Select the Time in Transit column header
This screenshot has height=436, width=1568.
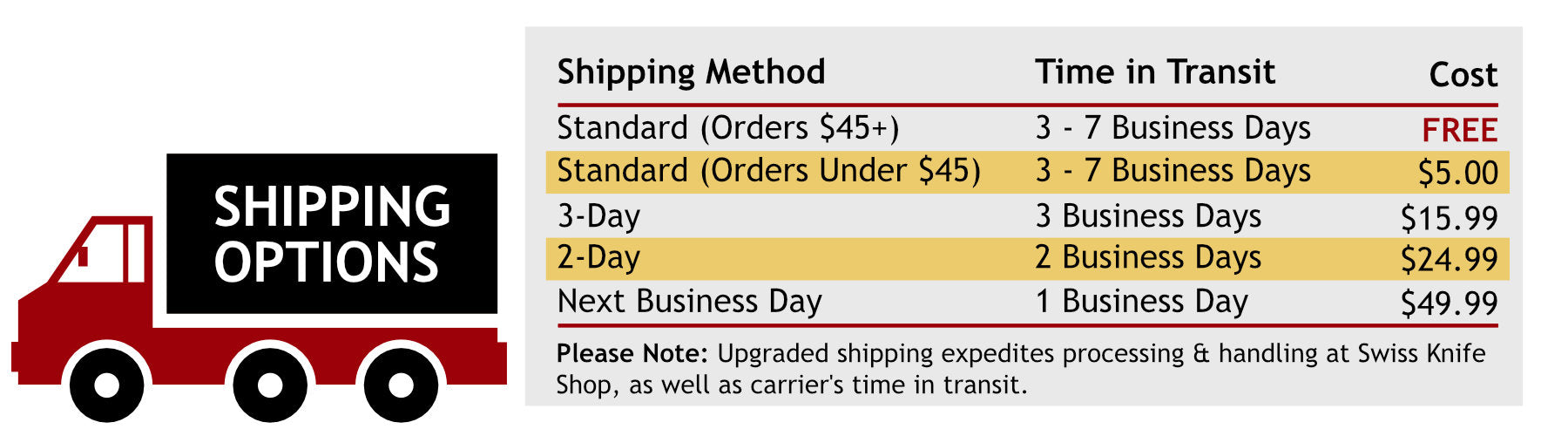click(x=1154, y=72)
